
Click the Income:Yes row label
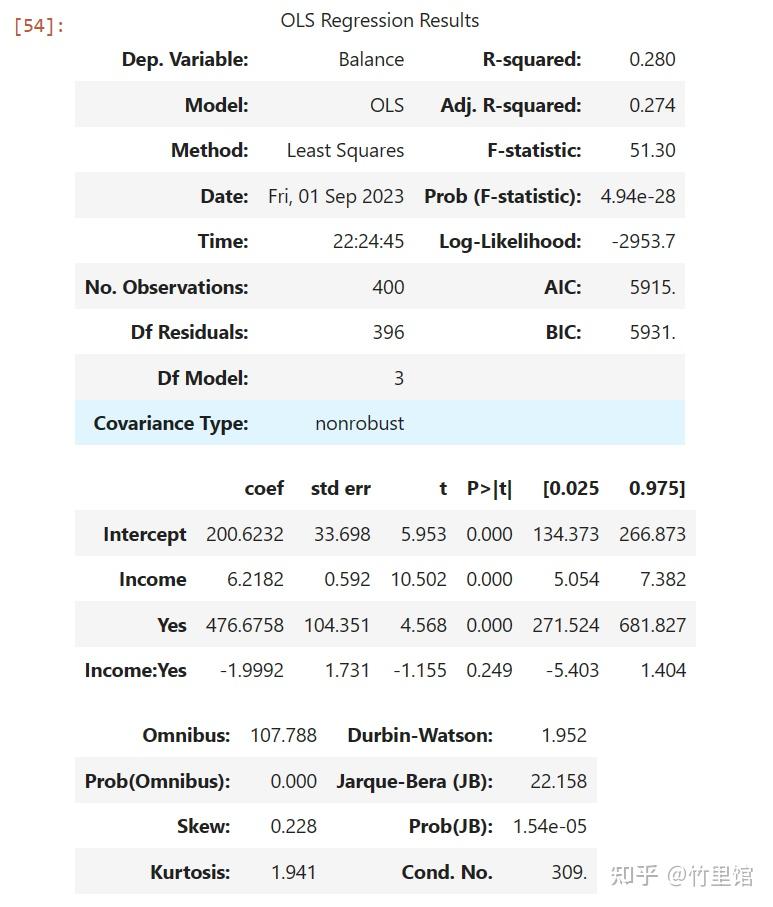[x=136, y=670]
